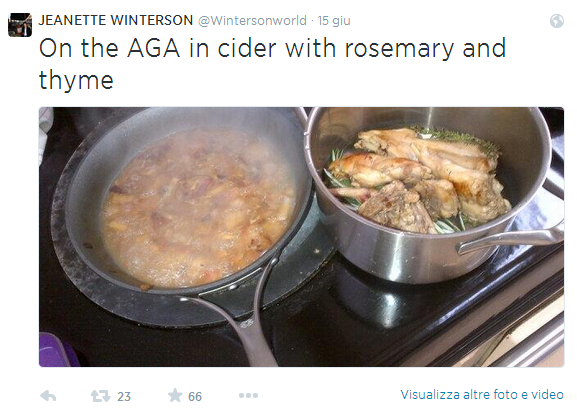Click the retweet count 23

click(x=124, y=396)
